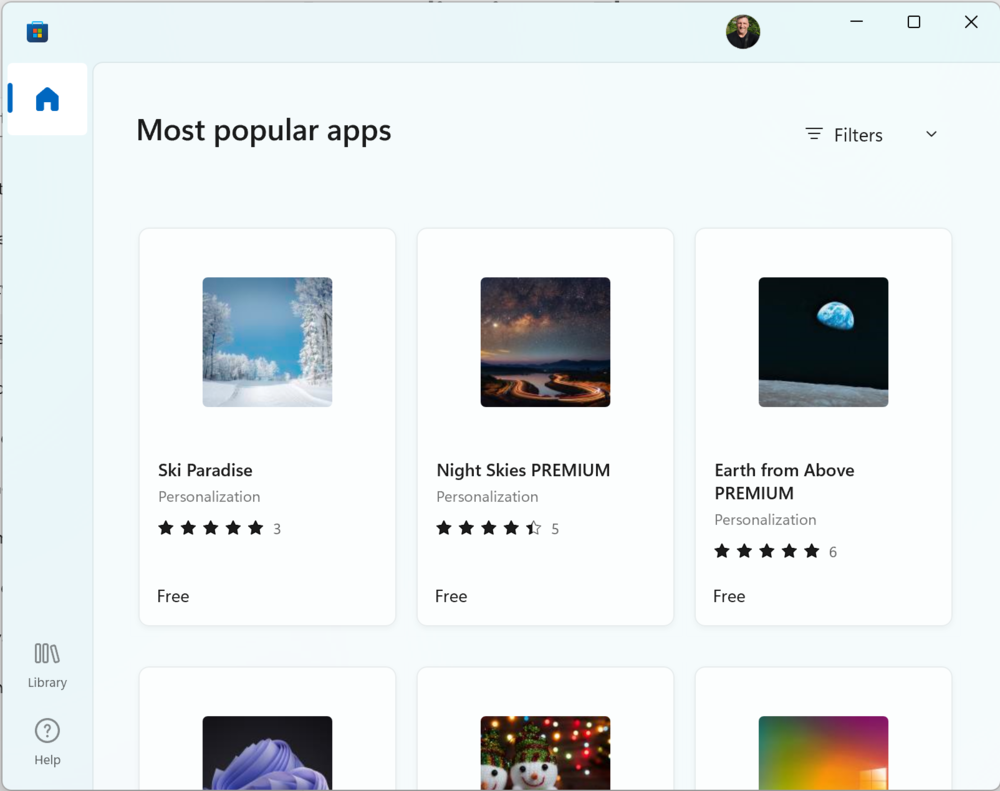Image resolution: width=1000 pixels, height=791 pixels.
Task: Select Earth from Above PREMIUM title
Action: point(784,481)
